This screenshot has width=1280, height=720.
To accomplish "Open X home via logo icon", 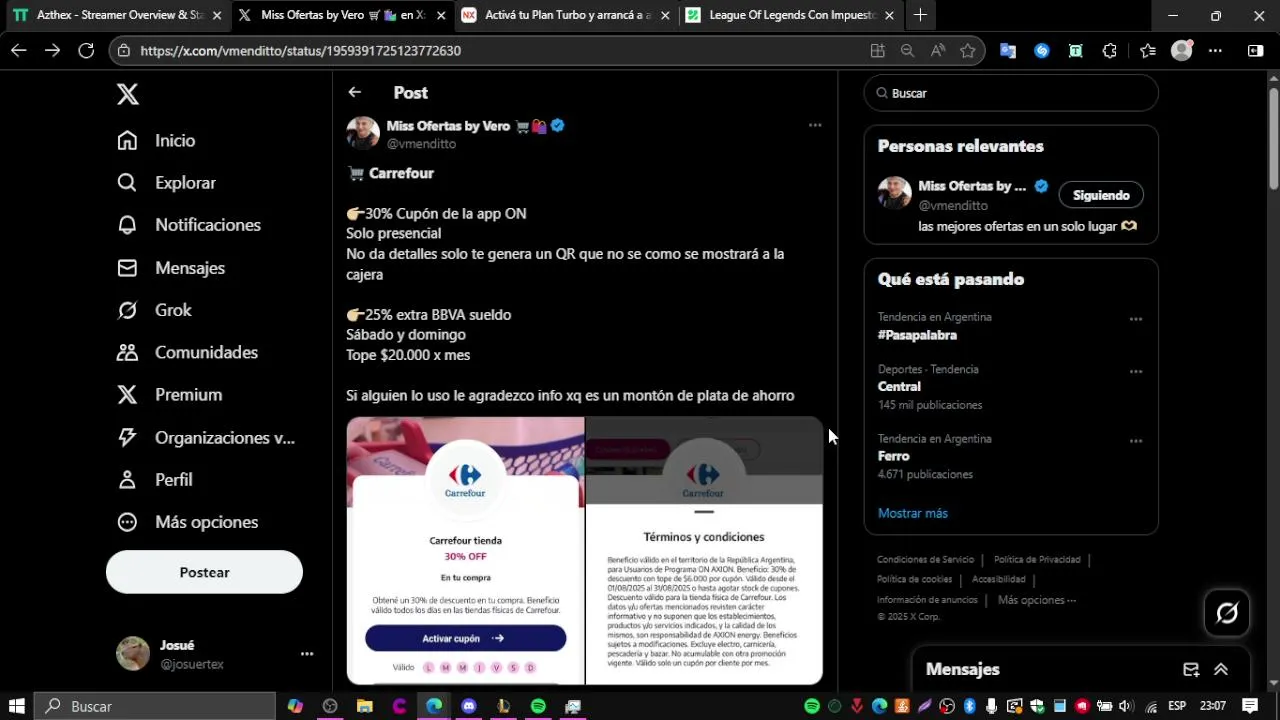I will click(x=127, y=94).
